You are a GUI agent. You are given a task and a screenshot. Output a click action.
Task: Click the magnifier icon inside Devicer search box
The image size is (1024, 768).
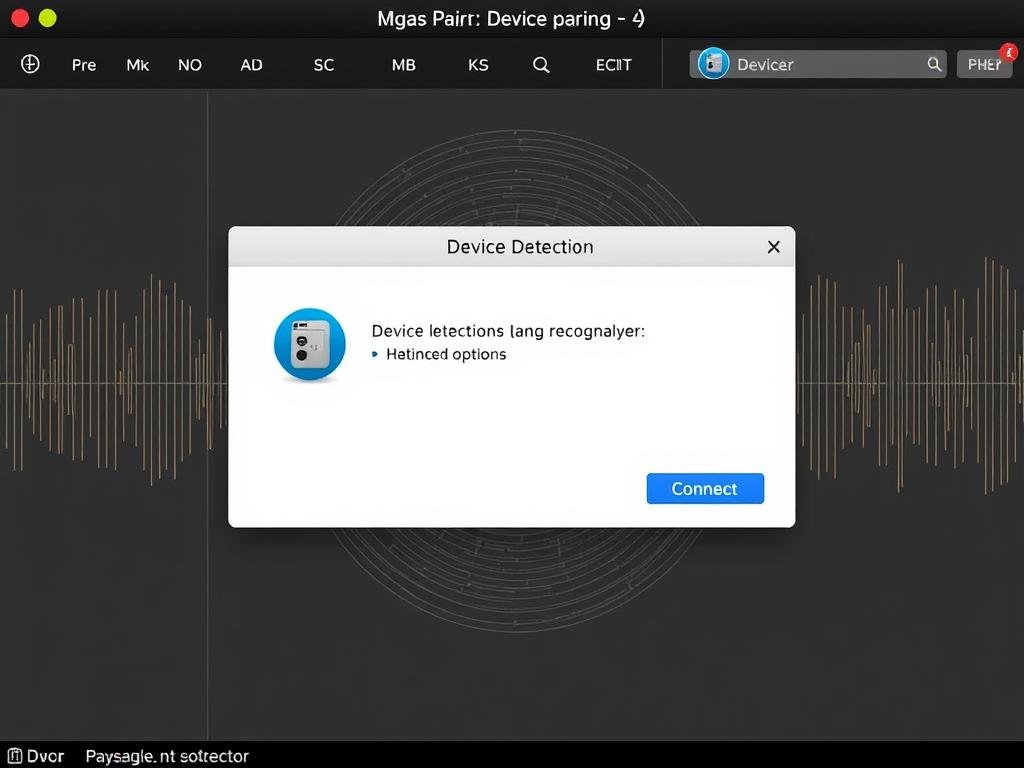click(x=934, y=64)
